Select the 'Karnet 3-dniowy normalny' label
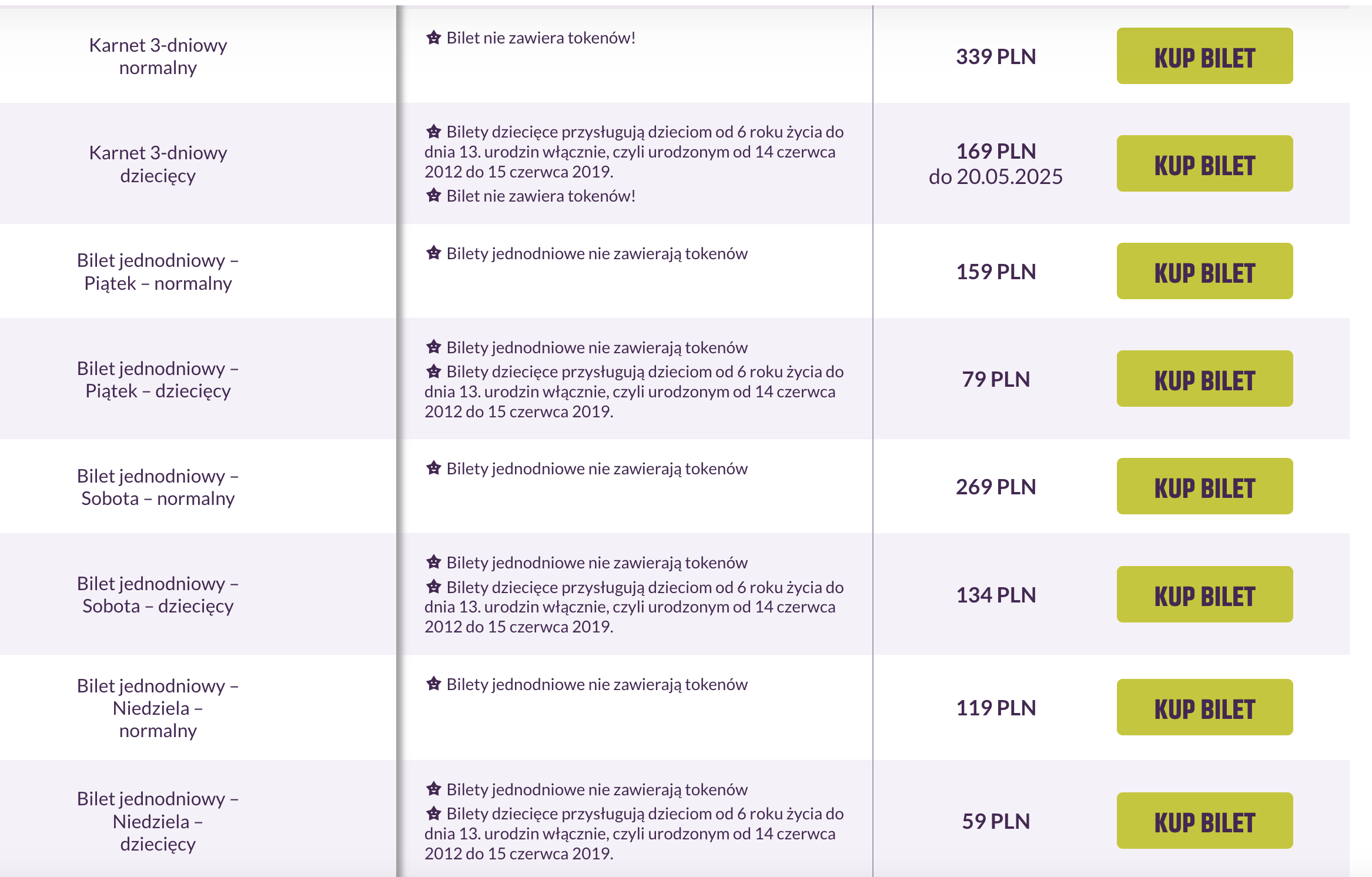This screenshot has height=877, width=1372. [x=158, y=56]
